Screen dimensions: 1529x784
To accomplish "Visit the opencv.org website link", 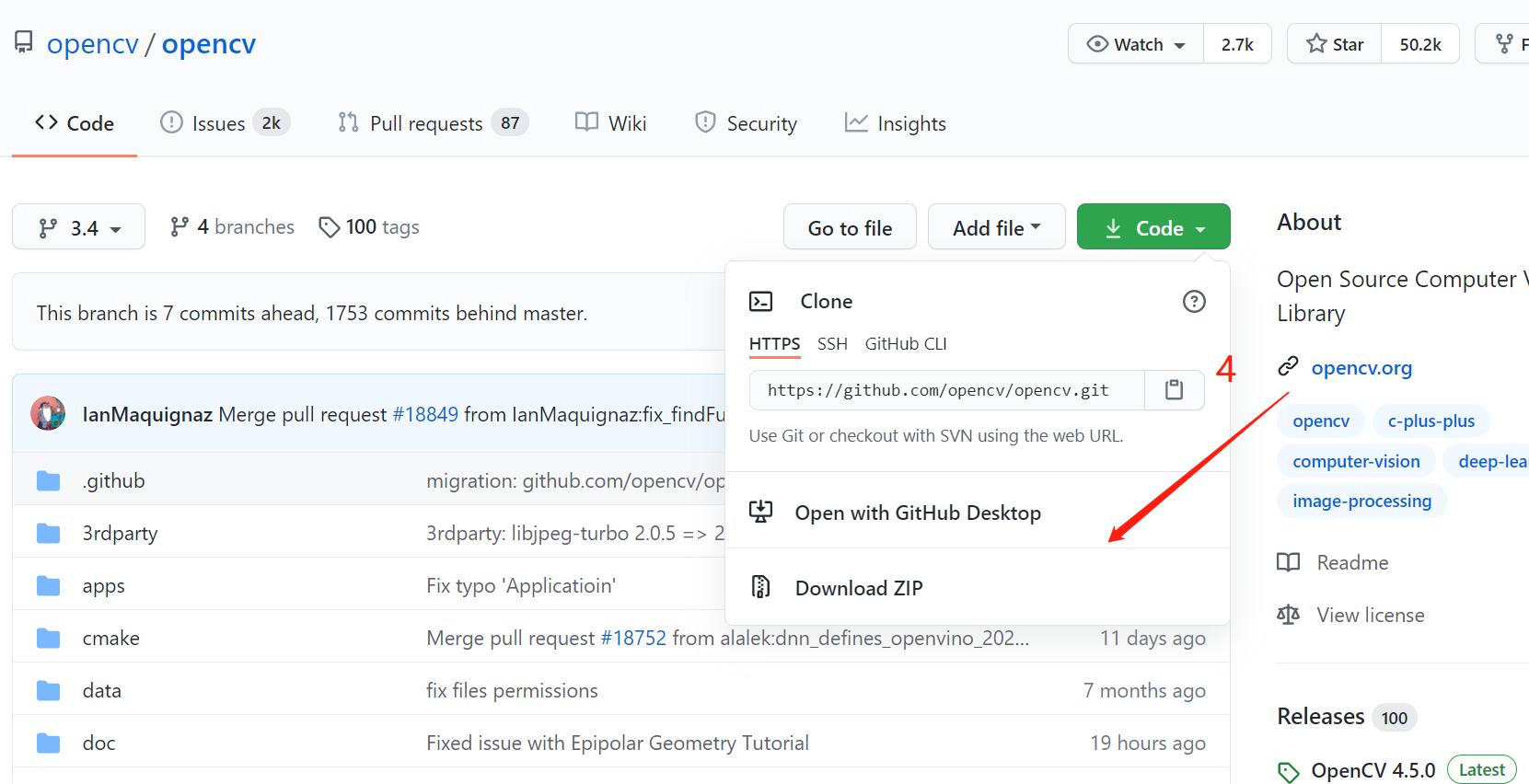I will click(1361, 367).
